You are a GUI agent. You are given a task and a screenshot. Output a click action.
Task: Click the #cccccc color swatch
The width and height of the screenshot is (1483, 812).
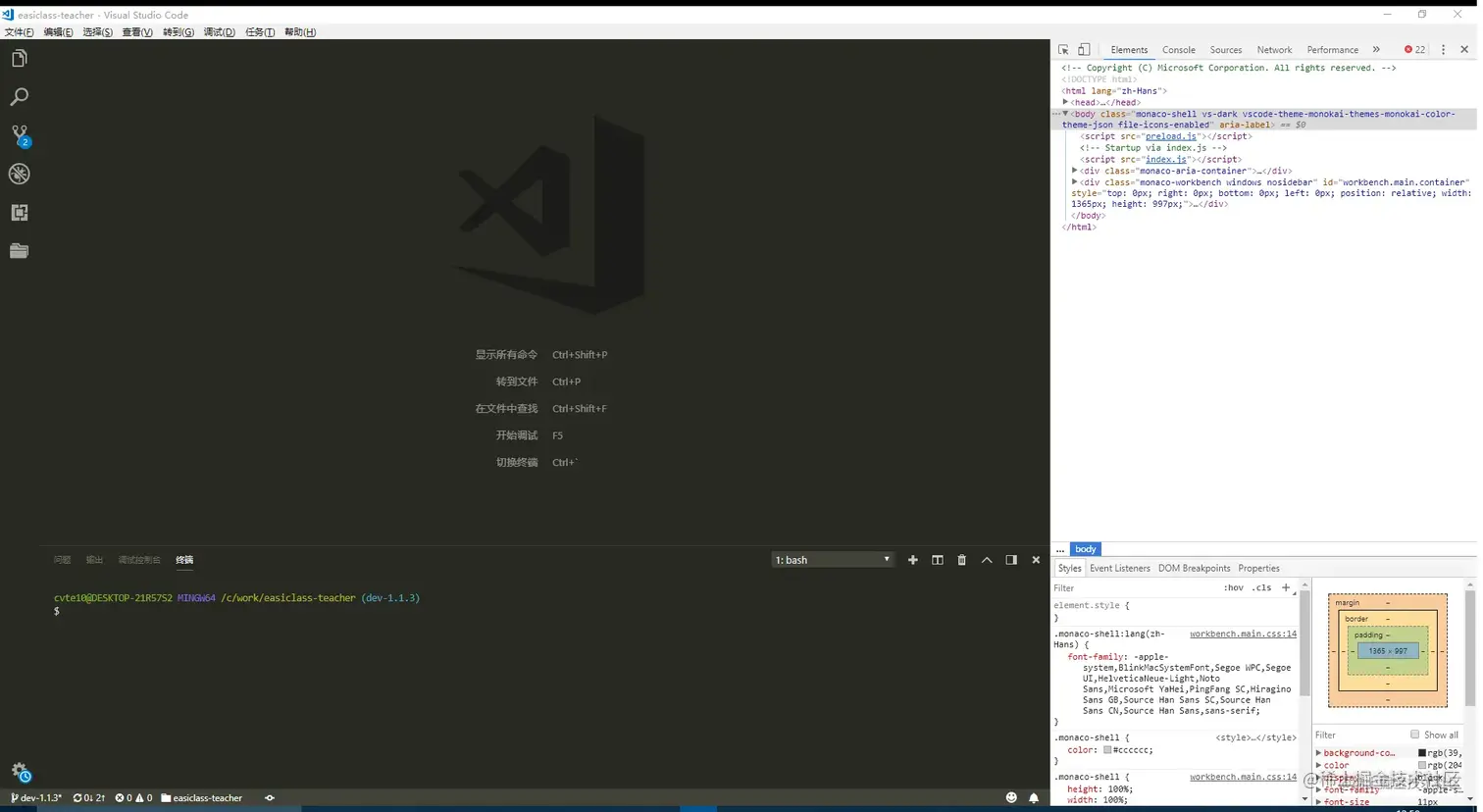[1107, 750]
